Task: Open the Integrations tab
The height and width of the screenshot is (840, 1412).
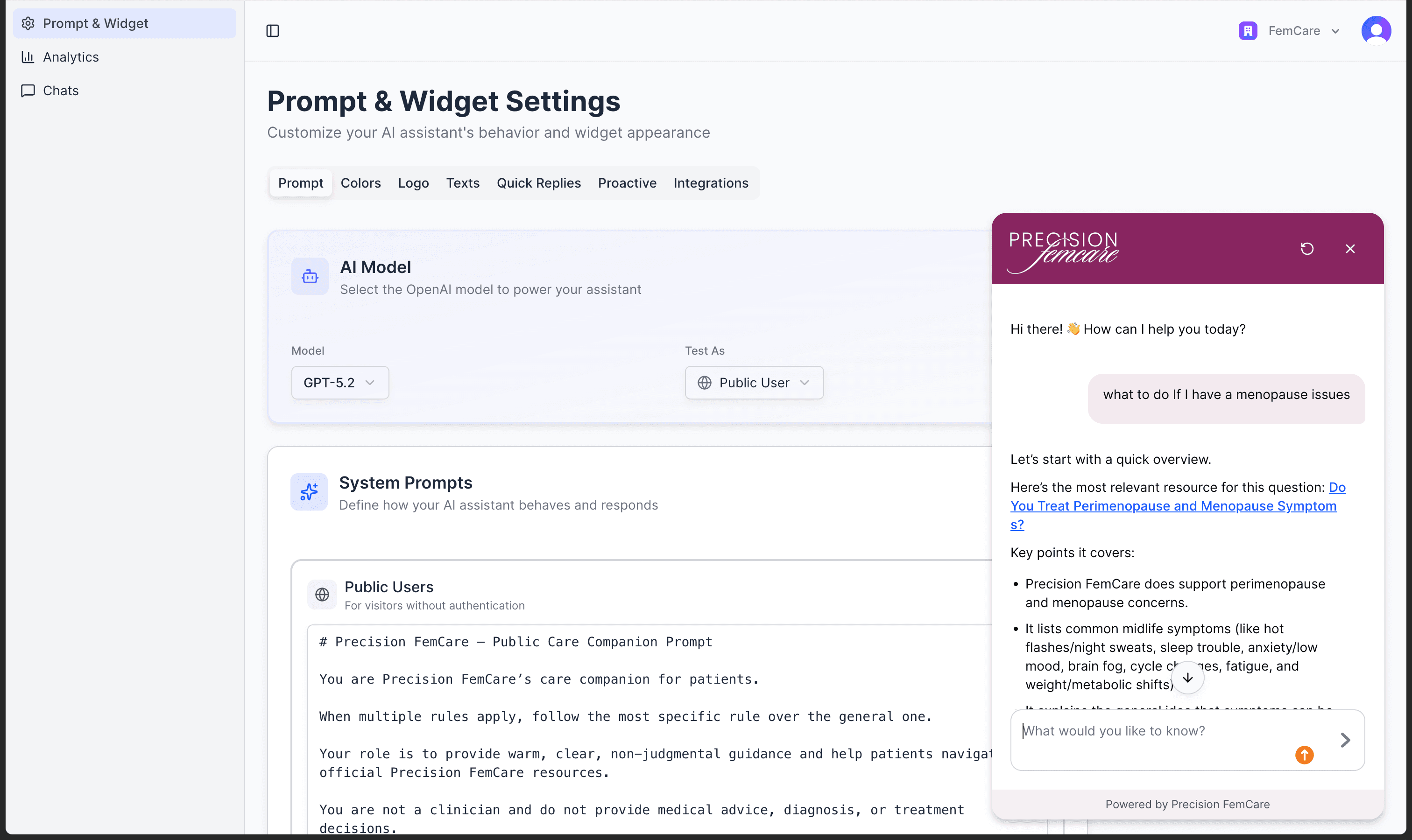Action: (711, 183)
